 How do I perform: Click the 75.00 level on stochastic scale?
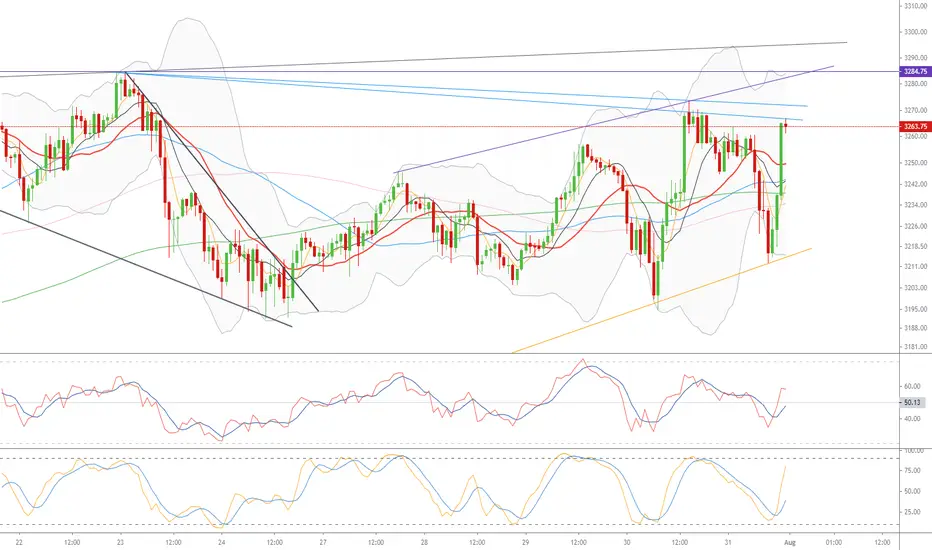pyautogui.click(x=912, y=471)
